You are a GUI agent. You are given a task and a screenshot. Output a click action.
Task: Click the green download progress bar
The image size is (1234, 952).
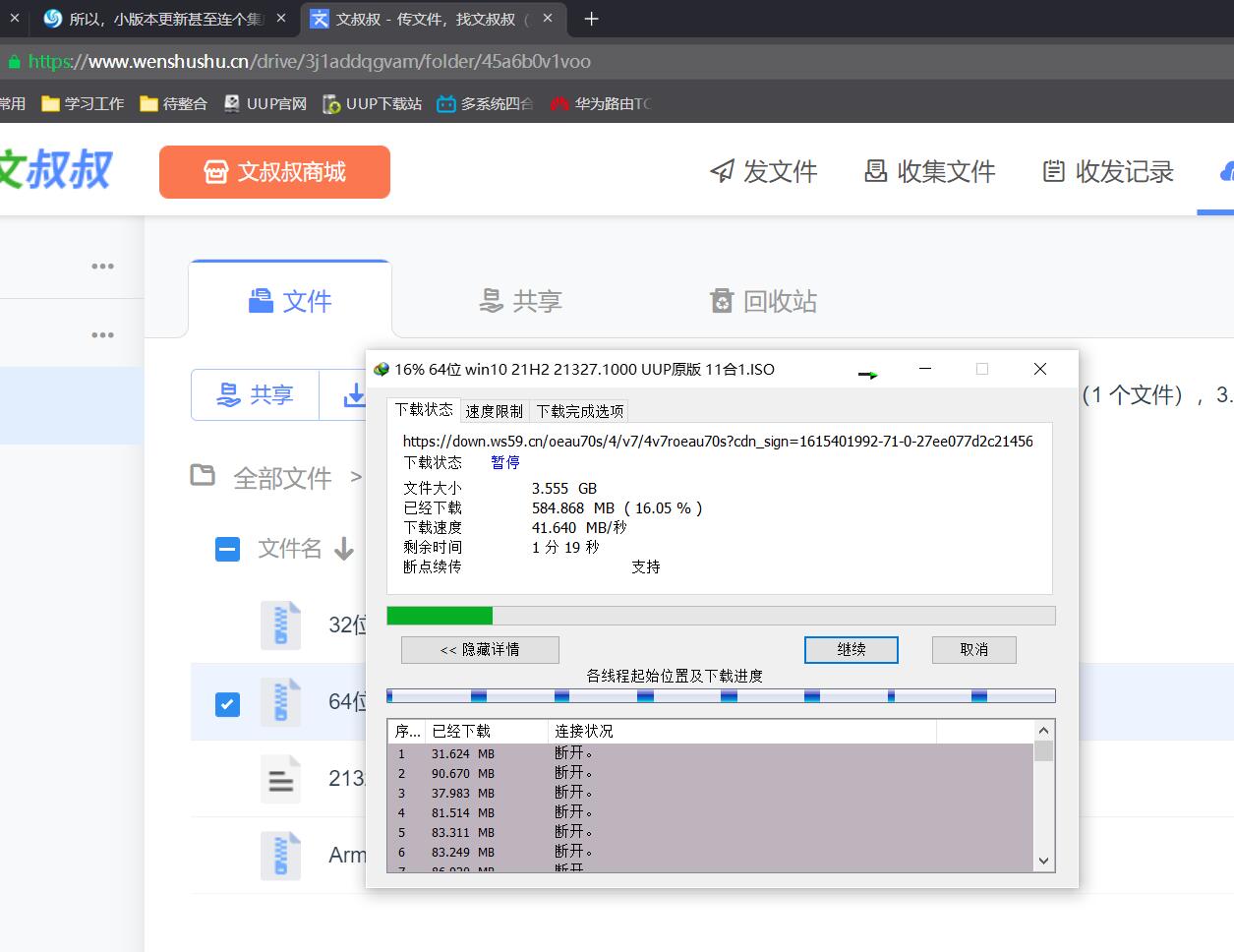(440, 614)
